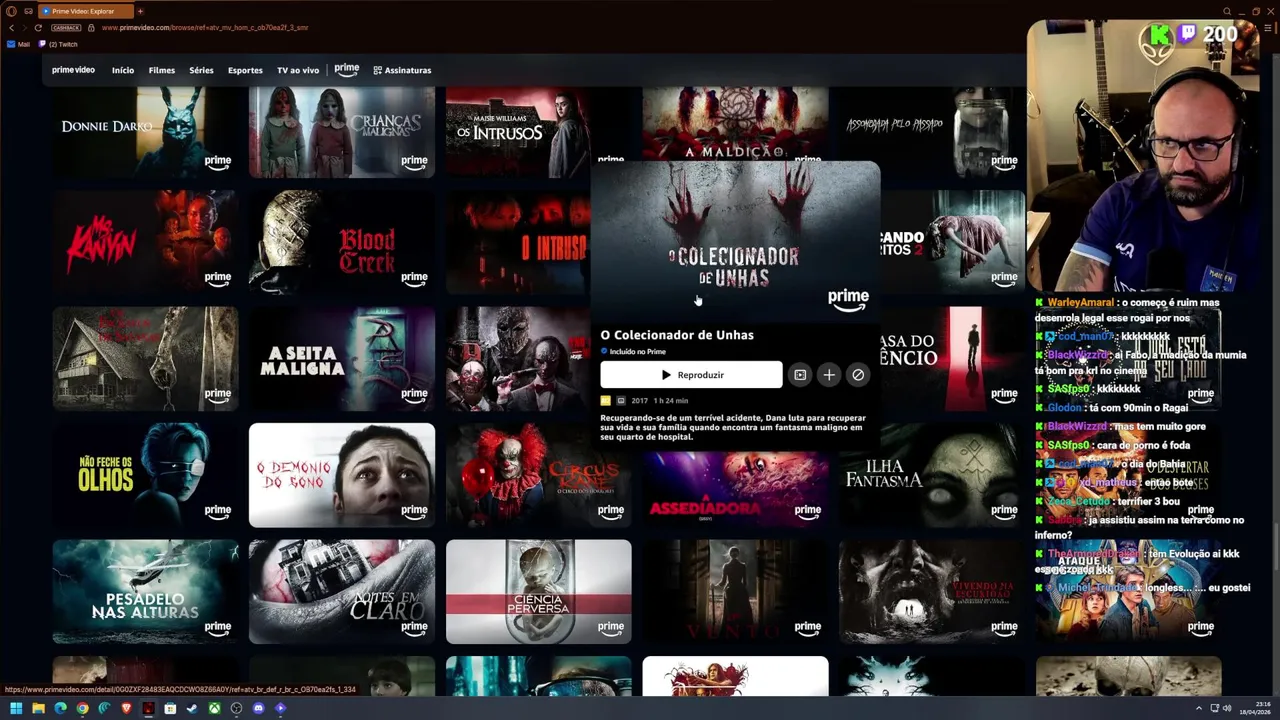This screenshot has height=720, width=1280.
Task: Open the Blood Creek movie card
Action: click(x=342, y=241)
